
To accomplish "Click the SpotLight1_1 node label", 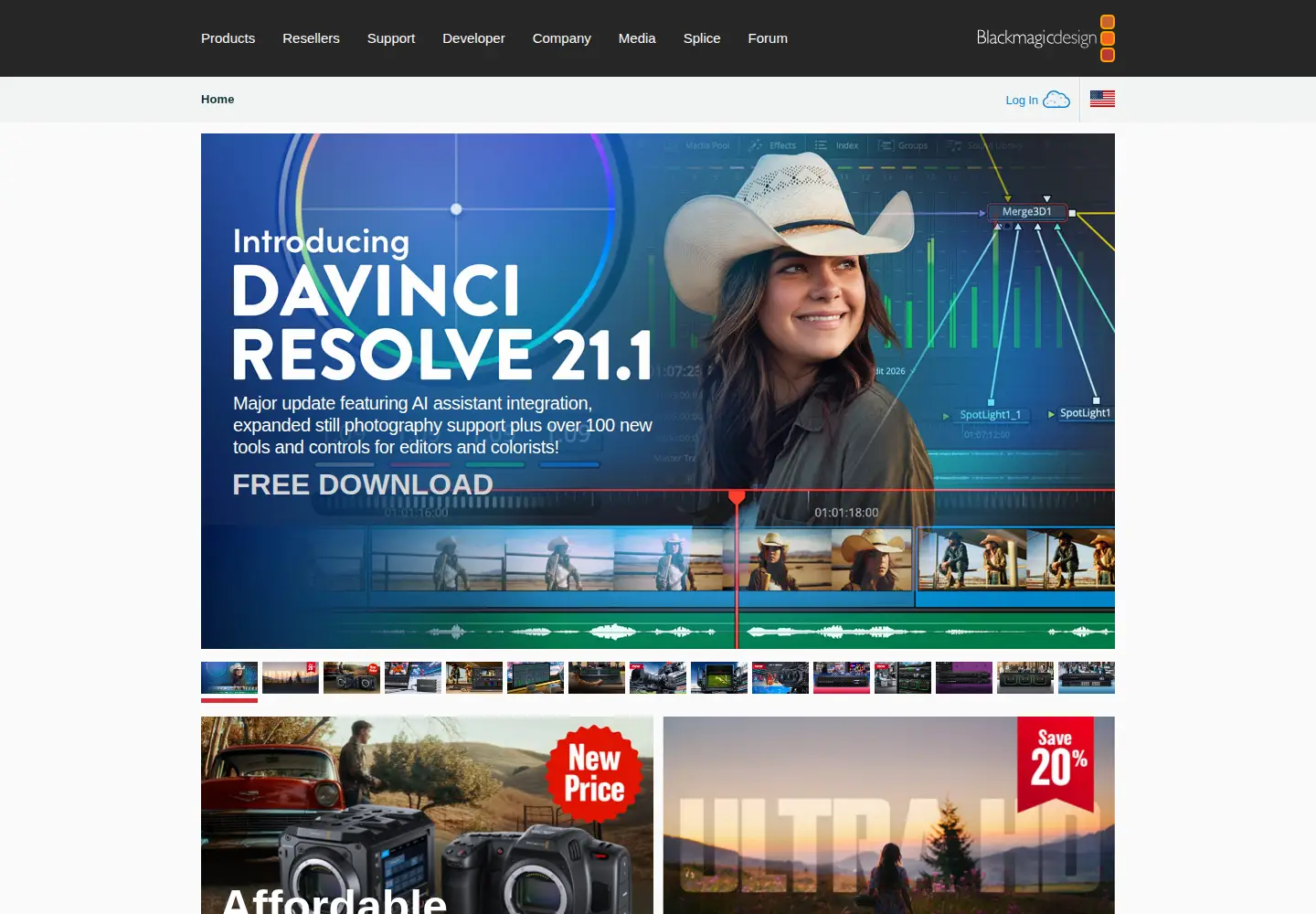I will (x=990, y=415).
